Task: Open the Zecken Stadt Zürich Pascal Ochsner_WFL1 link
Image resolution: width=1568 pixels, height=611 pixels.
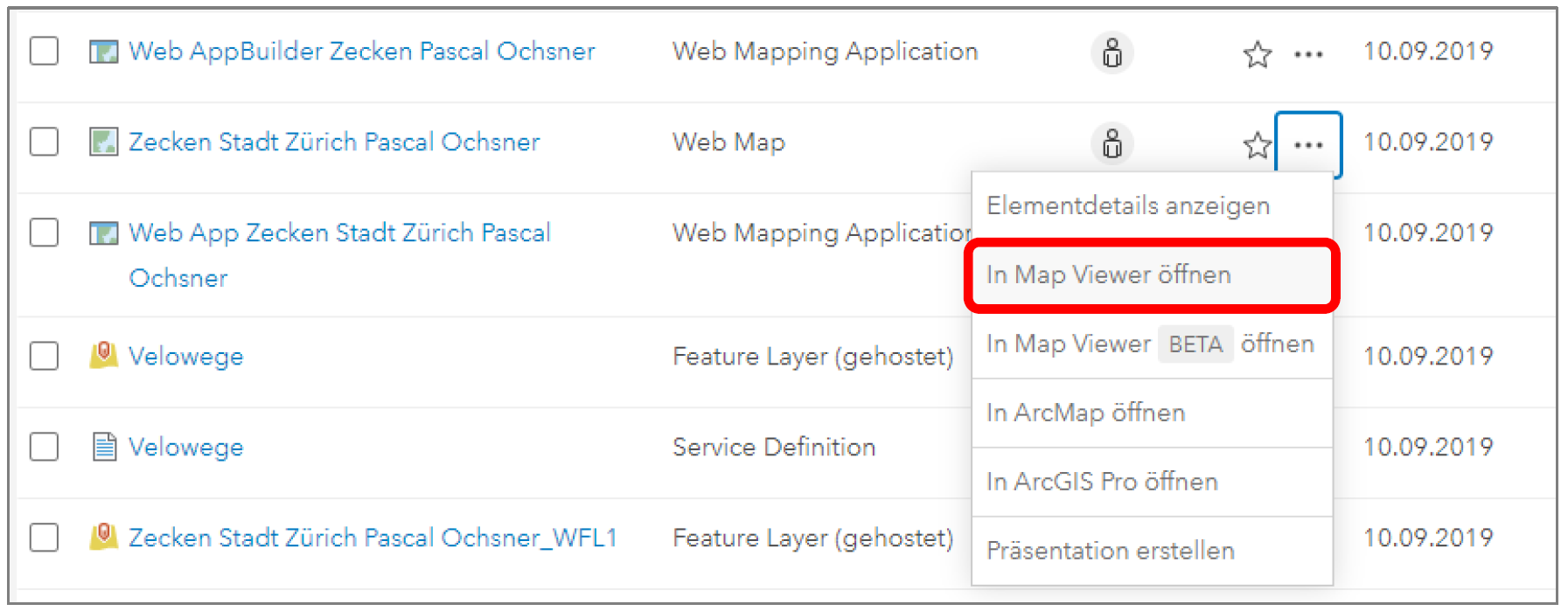Action: (x=373, y=538)
